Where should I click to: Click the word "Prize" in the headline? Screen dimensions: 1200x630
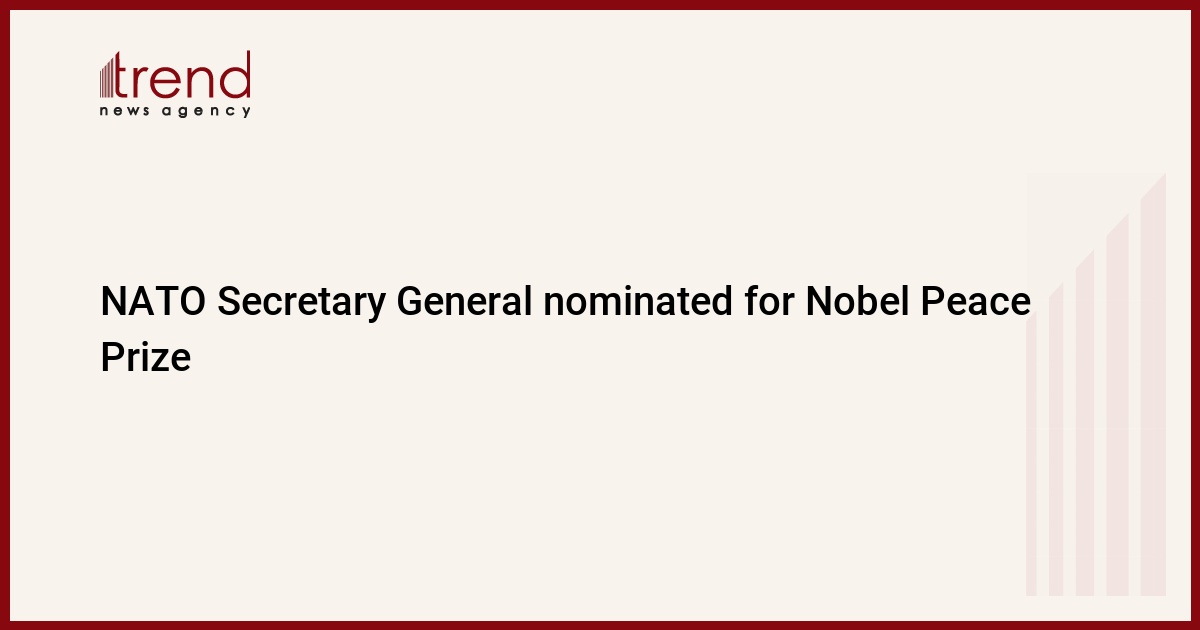click(x=145, y=356)
